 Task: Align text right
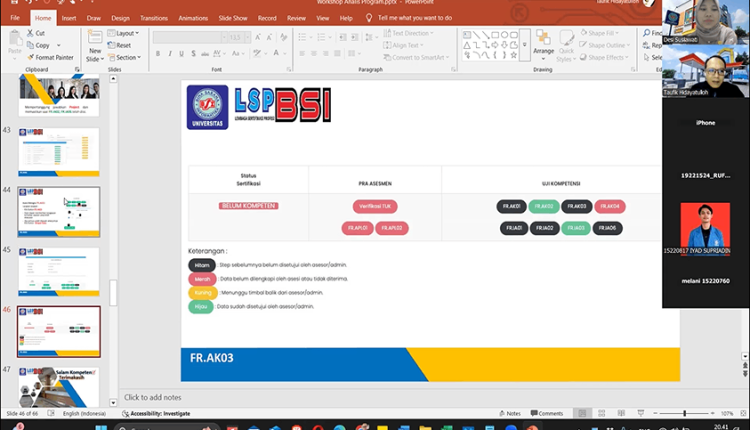325,54
